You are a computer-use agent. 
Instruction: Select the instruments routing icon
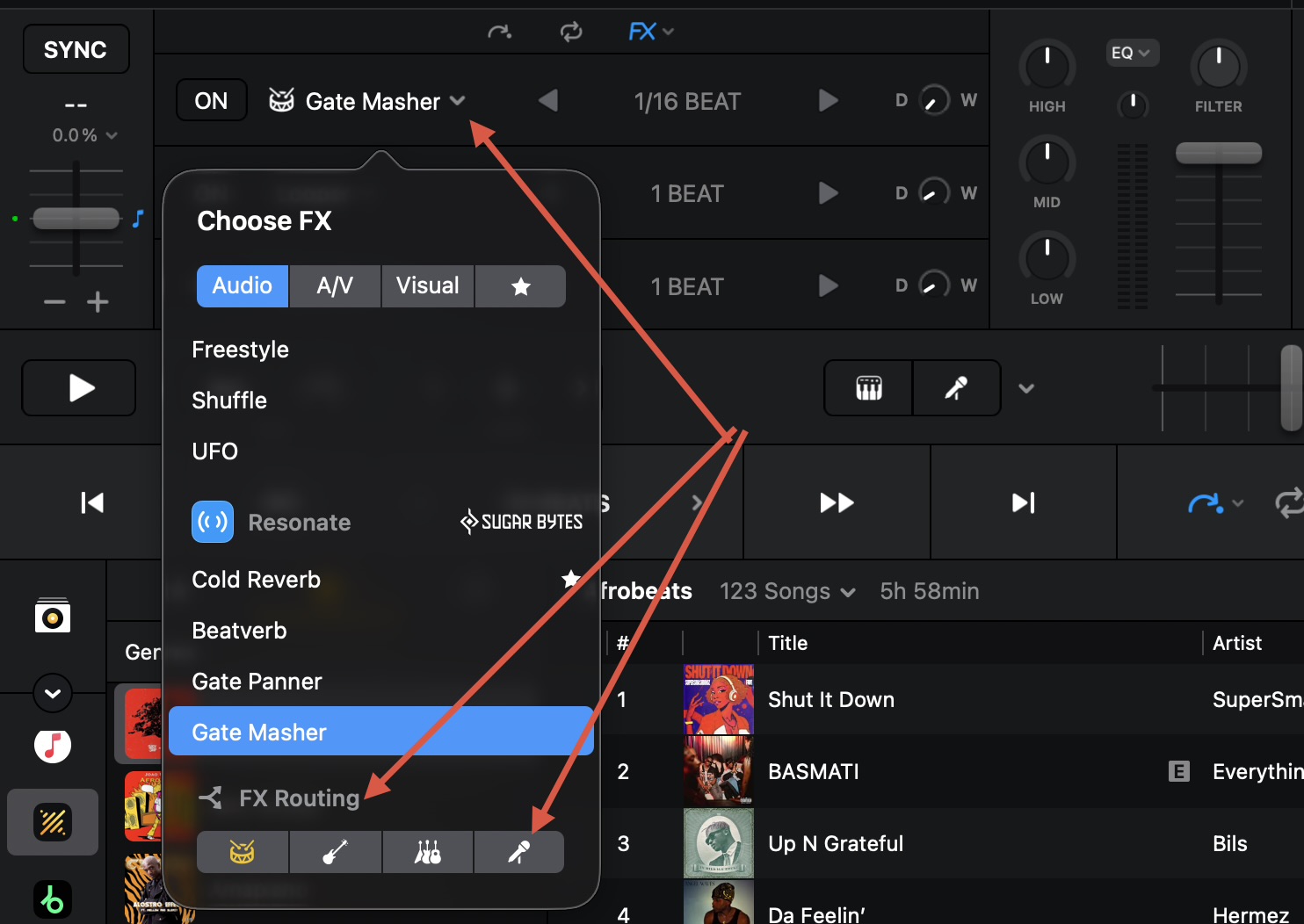coord(428,852)
